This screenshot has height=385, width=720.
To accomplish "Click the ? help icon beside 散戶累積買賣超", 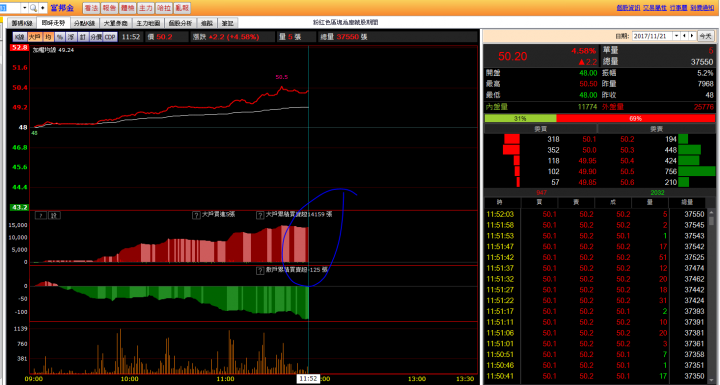I will tap(260, 271).
